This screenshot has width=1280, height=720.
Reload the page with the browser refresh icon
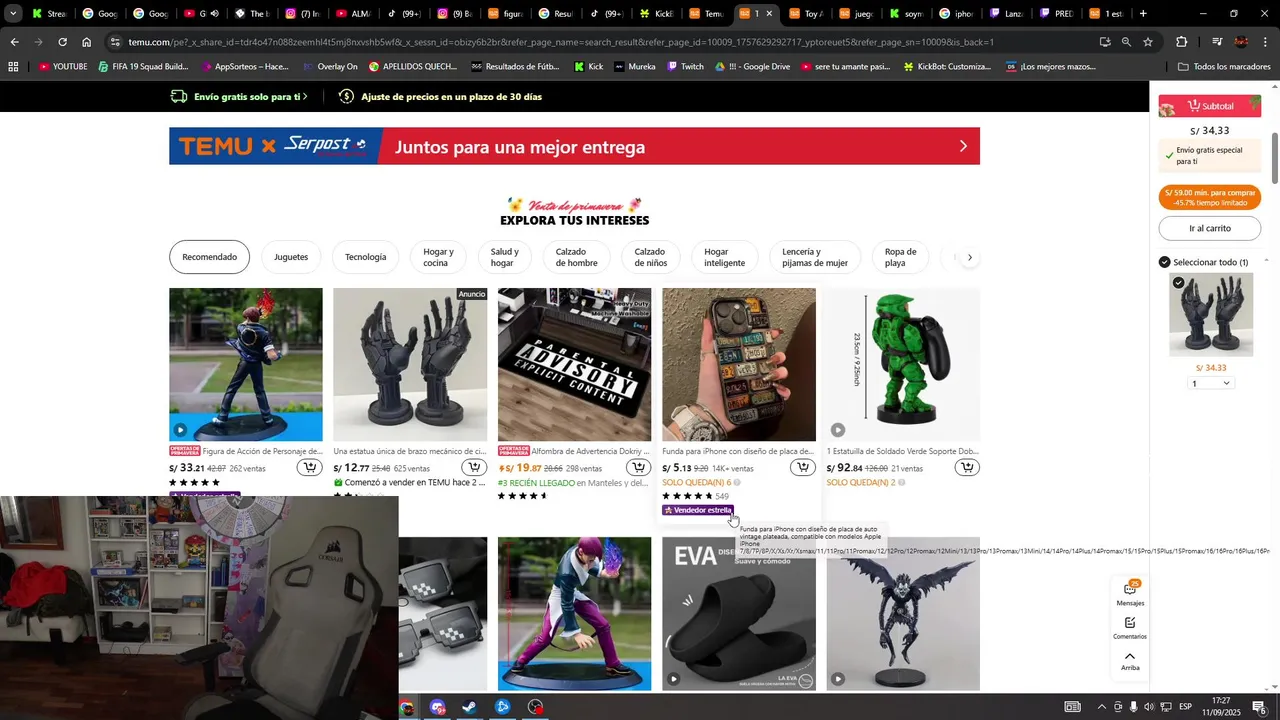tap(62, 42)
